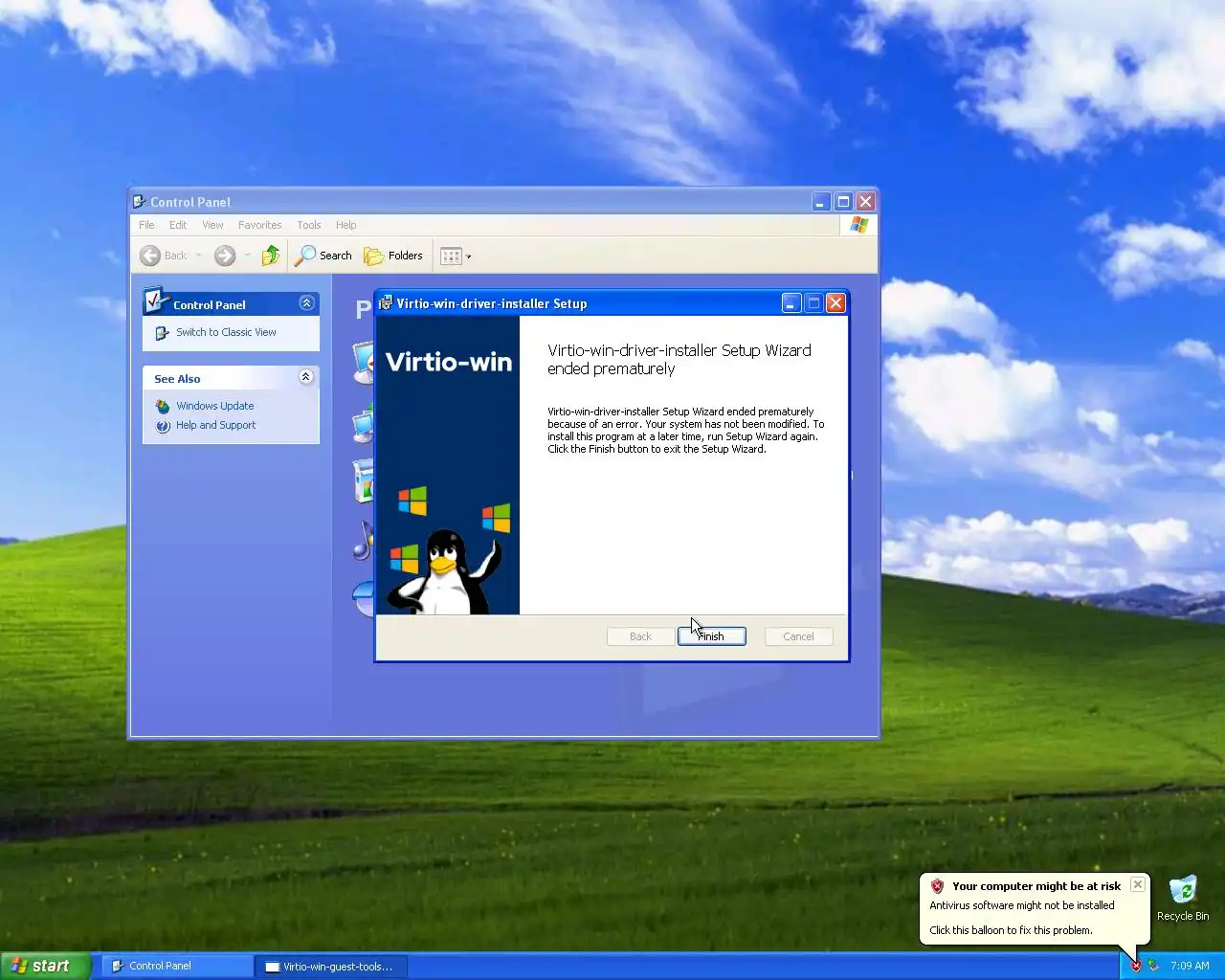Image resolution: width=1225 pixels, height=980 pixels.
Task: Open the Help and Support link
Action: tap(215, 425)
